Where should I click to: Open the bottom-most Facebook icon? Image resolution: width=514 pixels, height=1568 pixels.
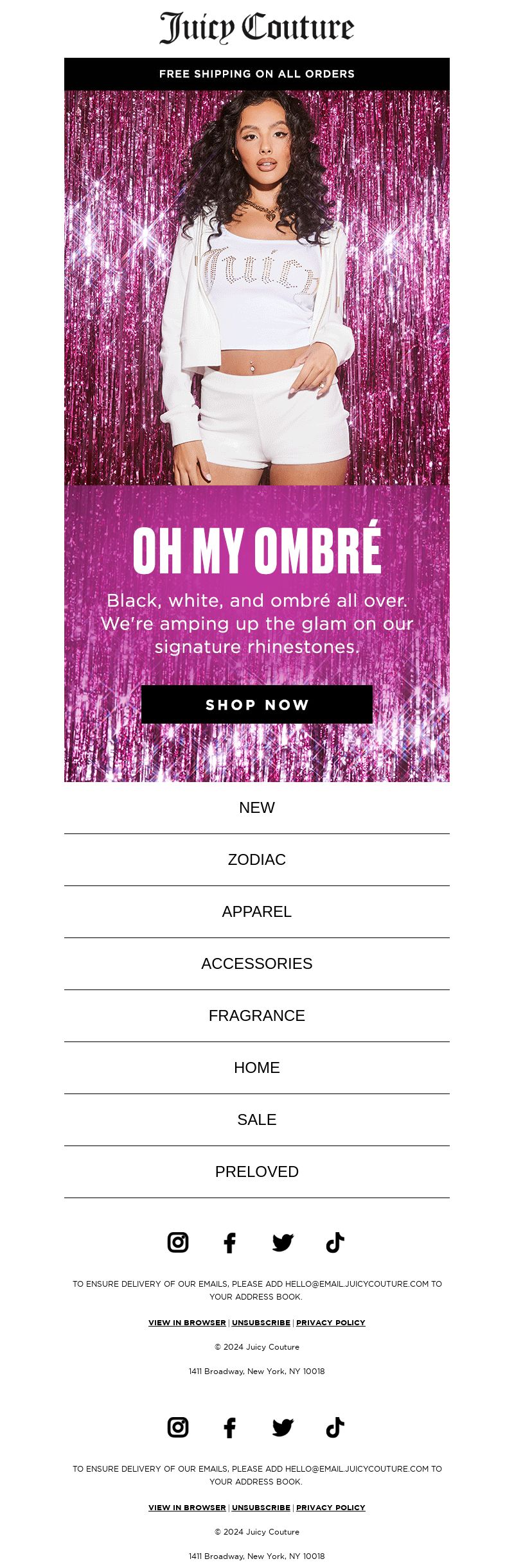[x=229, y=1428]
